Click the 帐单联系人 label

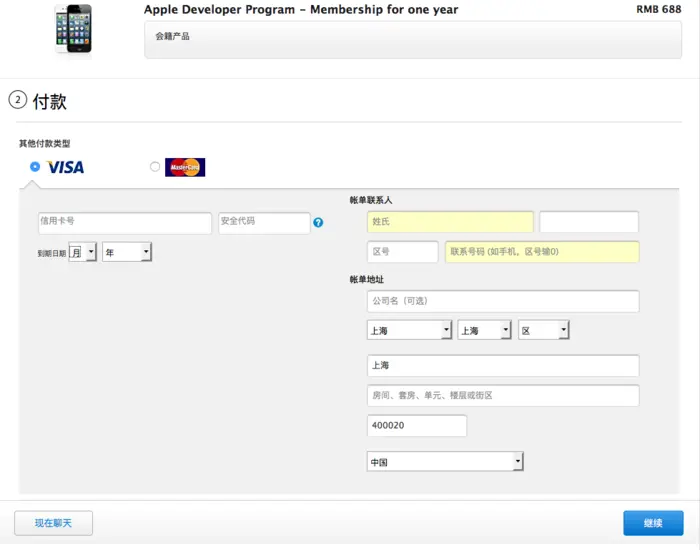coord(371,200)
